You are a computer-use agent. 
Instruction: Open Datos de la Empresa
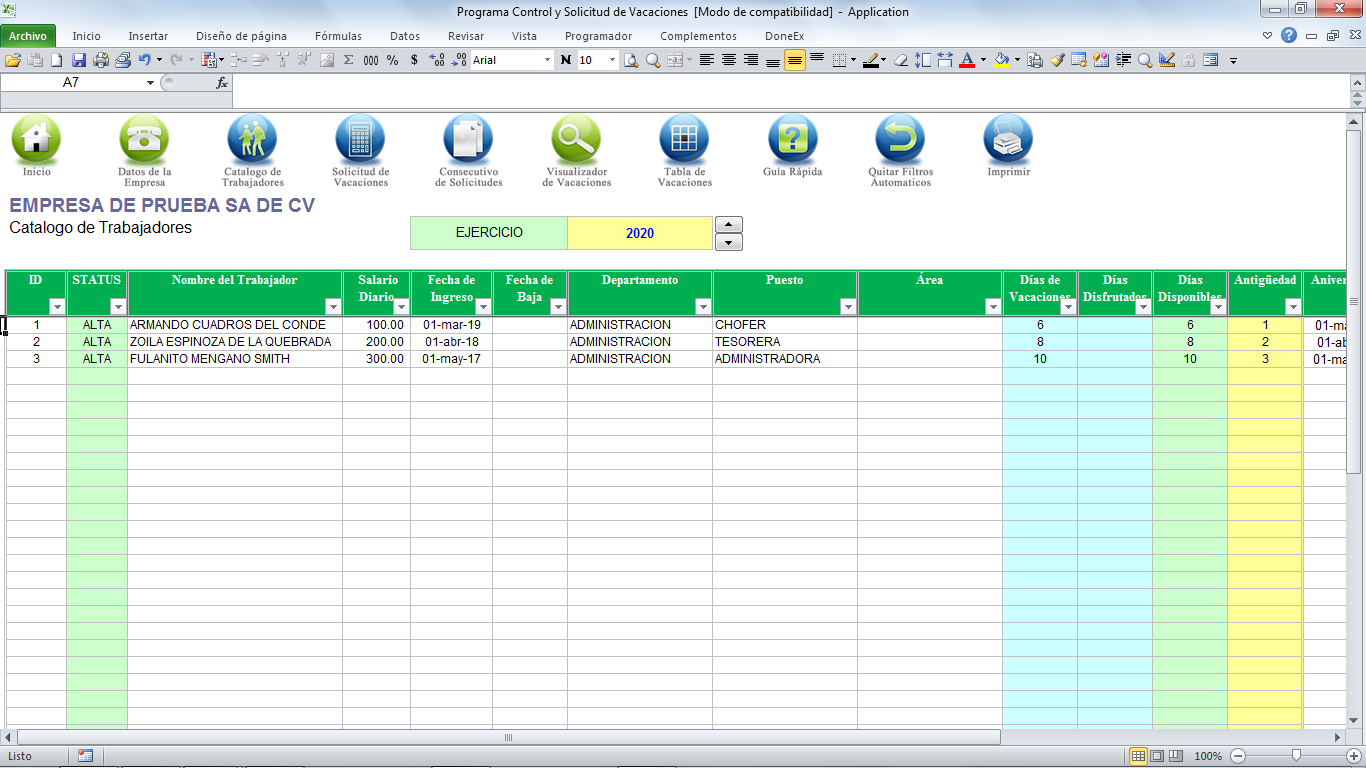pyautogui.click(x=144, y=140)
